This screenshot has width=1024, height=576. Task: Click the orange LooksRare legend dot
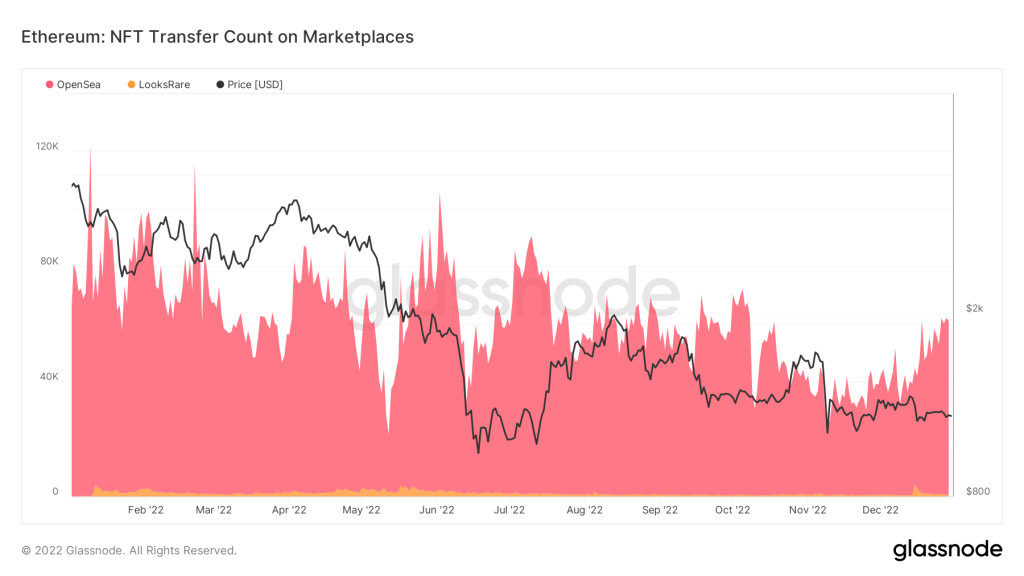point(131,85)
